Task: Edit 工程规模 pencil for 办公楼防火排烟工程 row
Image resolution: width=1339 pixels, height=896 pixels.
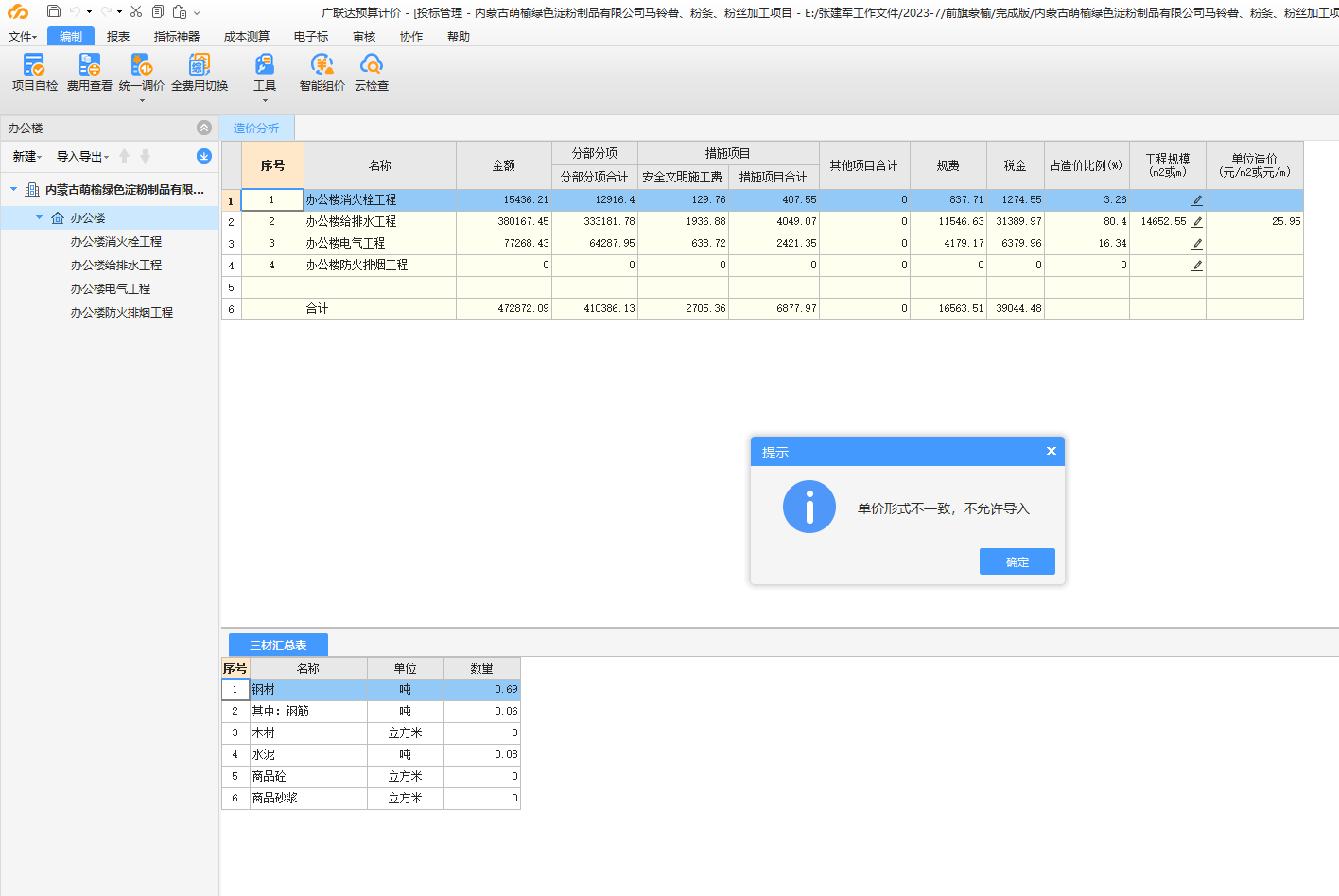Action: [x=1197, y=266]
